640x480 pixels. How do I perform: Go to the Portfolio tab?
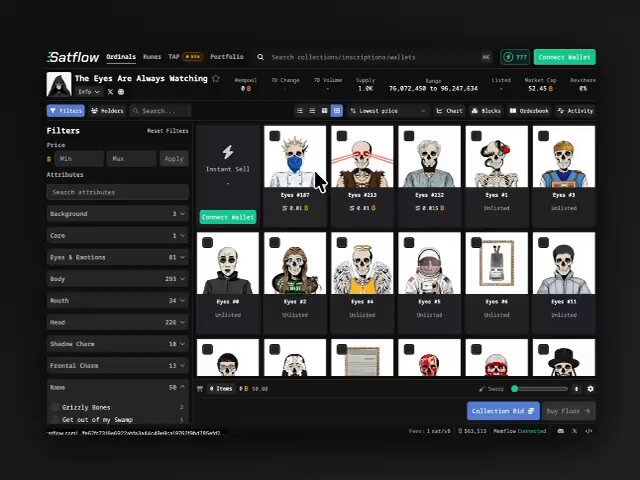click(227, 57)
